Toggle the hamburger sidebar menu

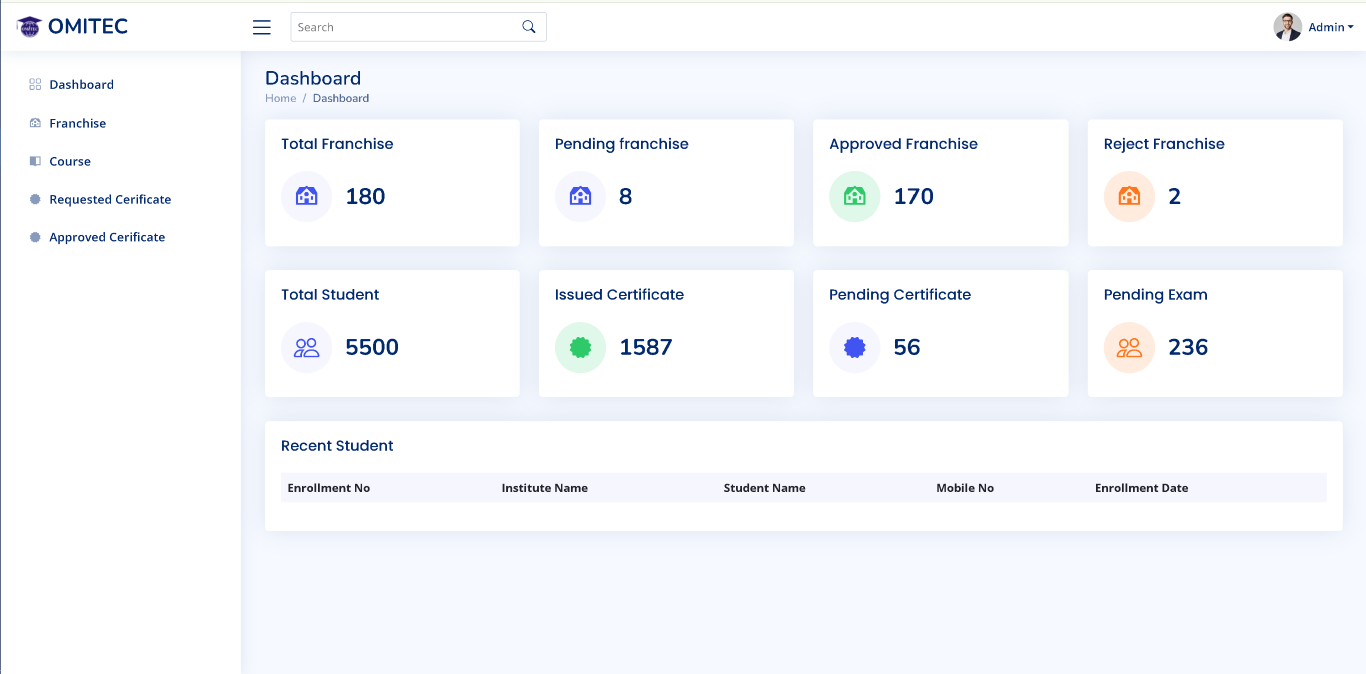click(x=262, y=27)
